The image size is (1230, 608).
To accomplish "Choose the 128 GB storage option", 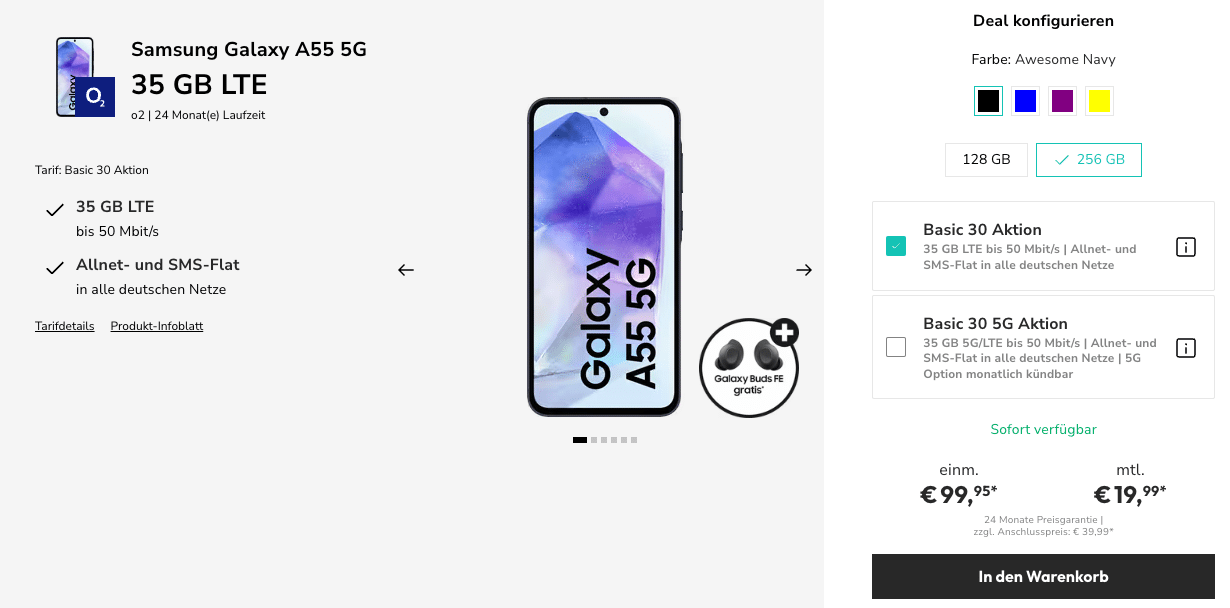I will 986,160.
